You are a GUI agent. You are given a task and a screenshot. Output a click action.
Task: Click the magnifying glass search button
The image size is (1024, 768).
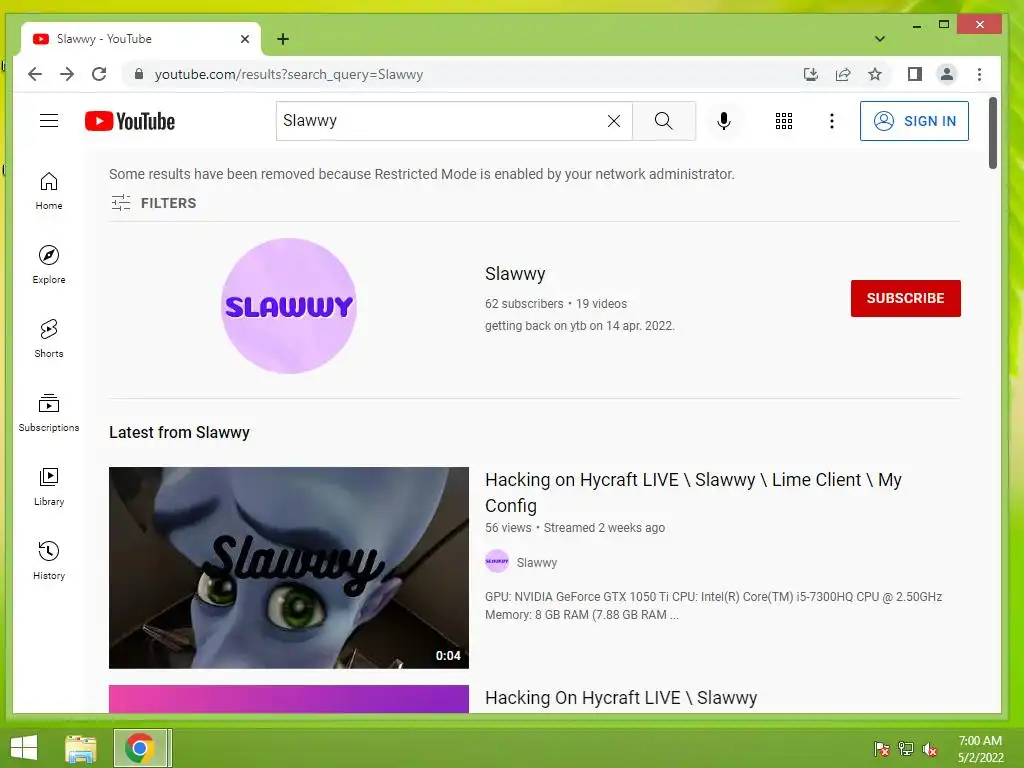point(664,121)
